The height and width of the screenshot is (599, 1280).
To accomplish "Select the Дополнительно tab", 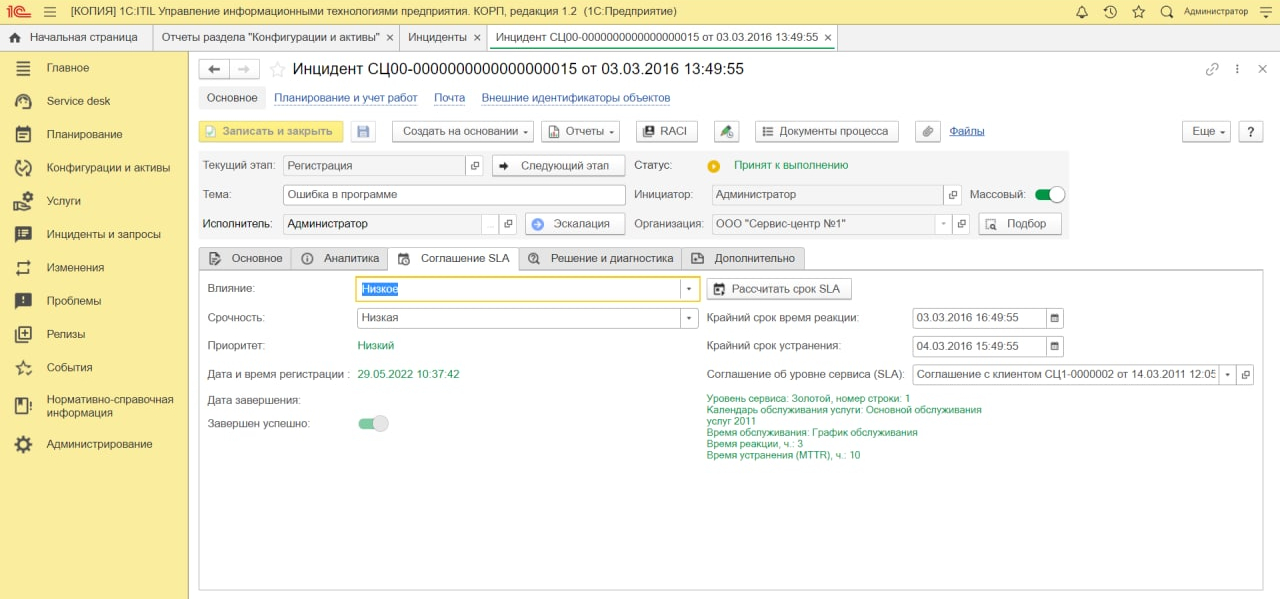I will [744, 258].
